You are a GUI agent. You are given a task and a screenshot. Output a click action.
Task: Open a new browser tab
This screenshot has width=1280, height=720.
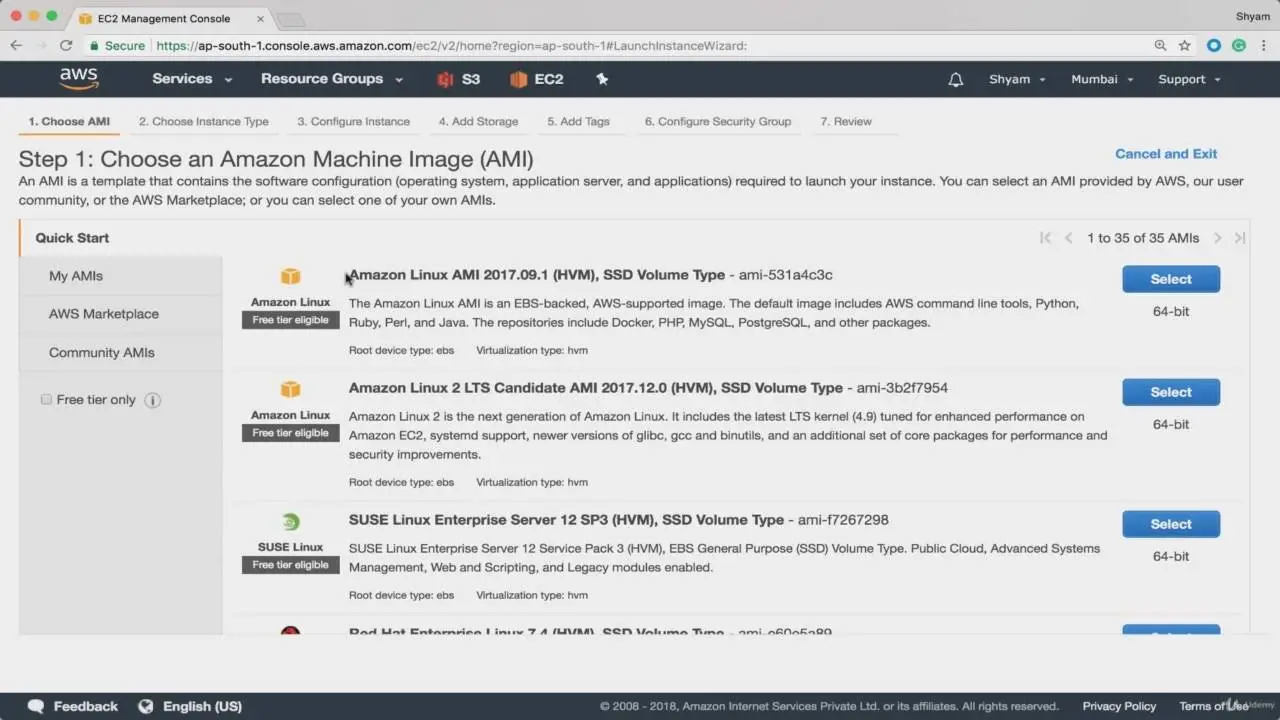290,20
